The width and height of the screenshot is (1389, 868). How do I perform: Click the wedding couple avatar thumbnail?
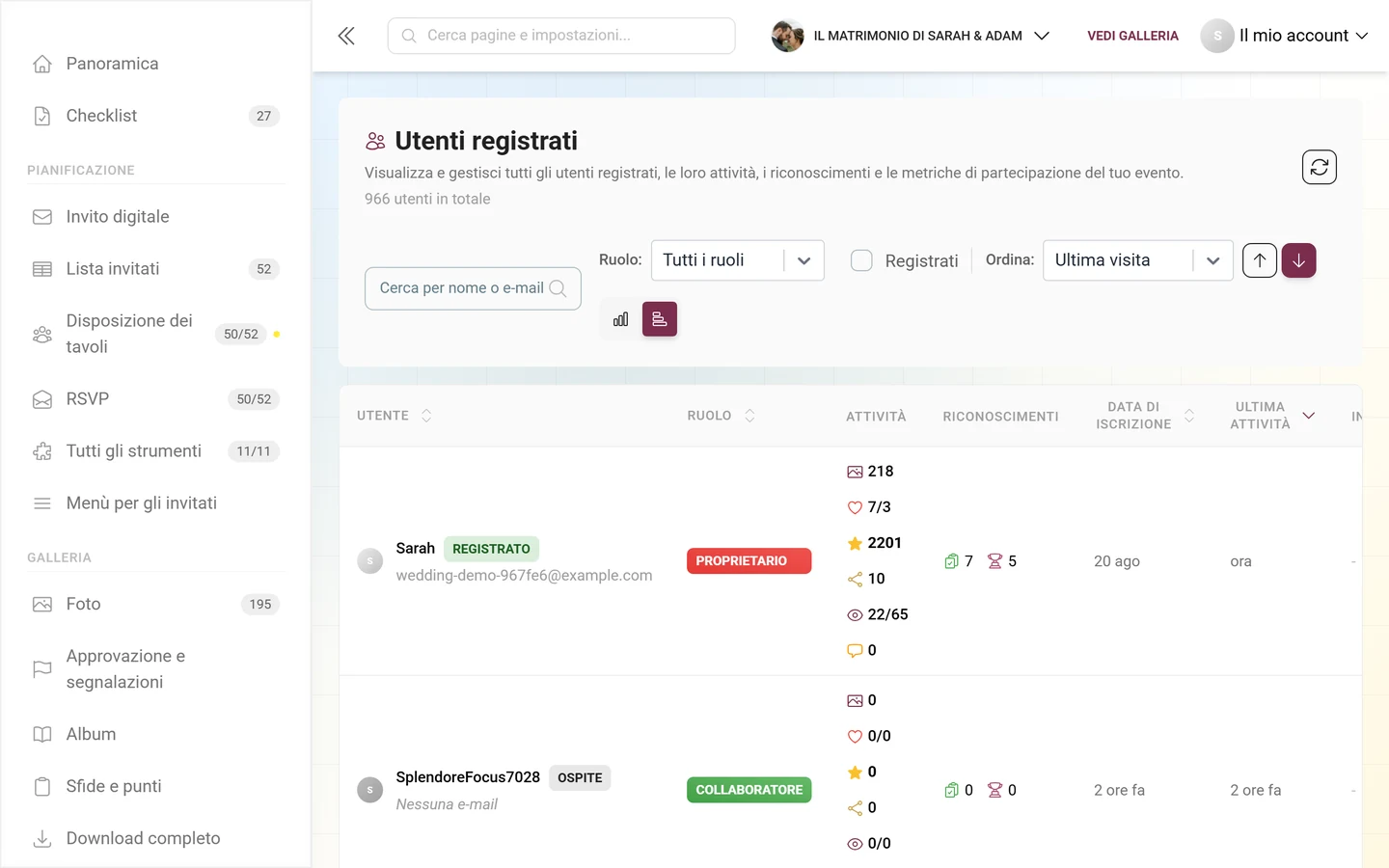pyautogui.click(x=787, y=36)
